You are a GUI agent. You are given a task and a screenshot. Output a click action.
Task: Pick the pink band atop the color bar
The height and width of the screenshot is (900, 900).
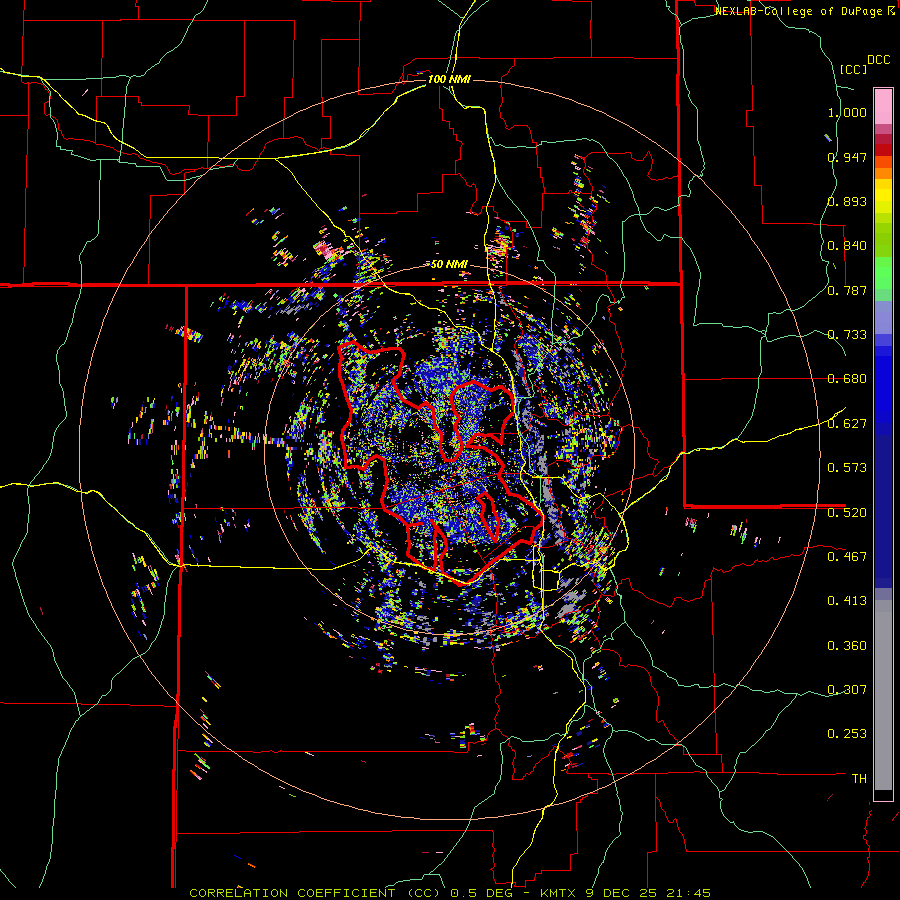coord(883,106)
